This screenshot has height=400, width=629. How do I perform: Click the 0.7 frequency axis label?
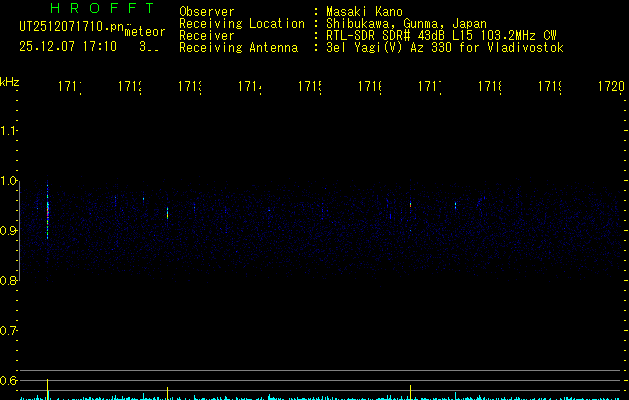point(8,331)
